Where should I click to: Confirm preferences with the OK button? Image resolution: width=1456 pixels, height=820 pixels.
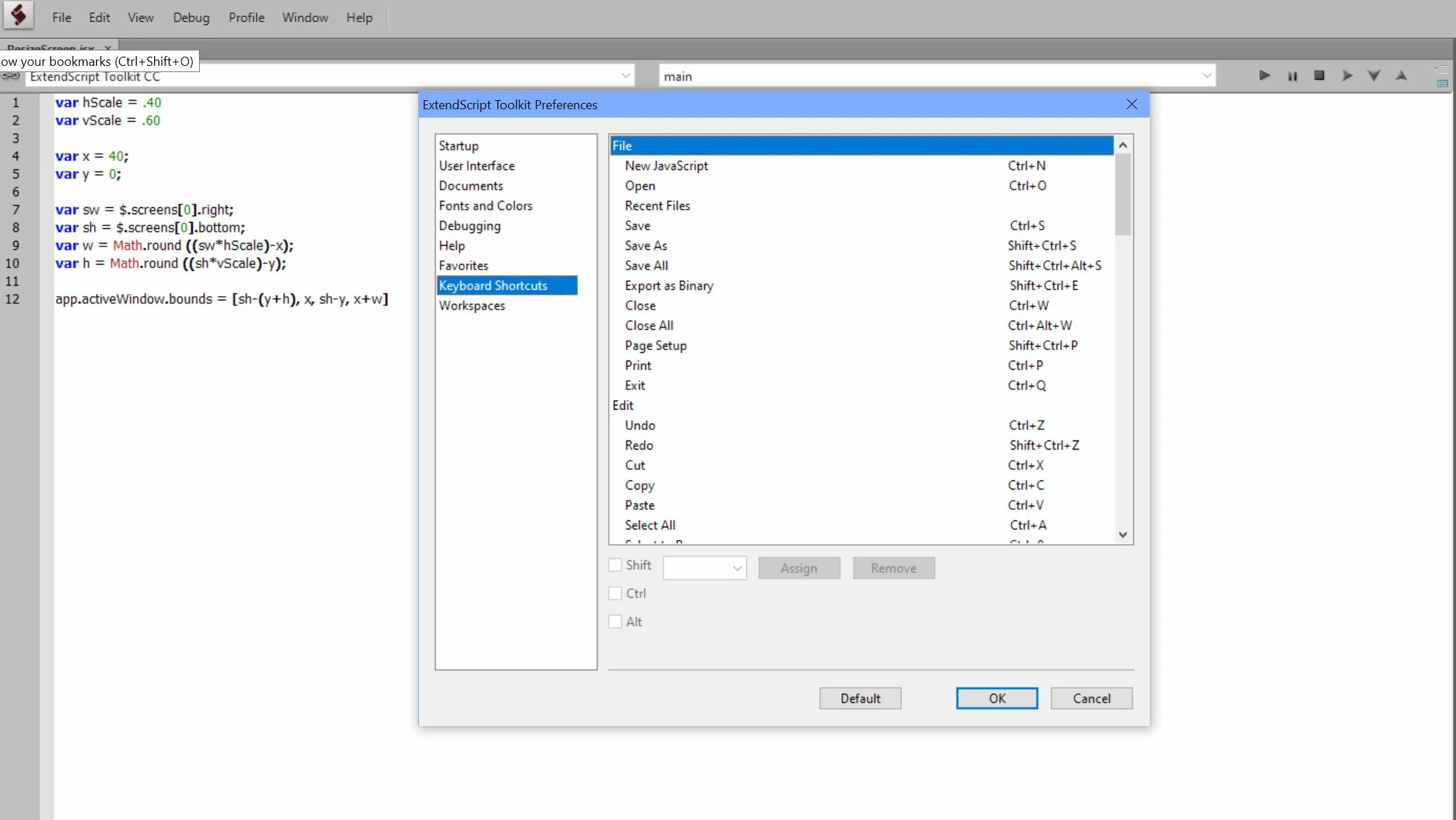pos(996,698)
